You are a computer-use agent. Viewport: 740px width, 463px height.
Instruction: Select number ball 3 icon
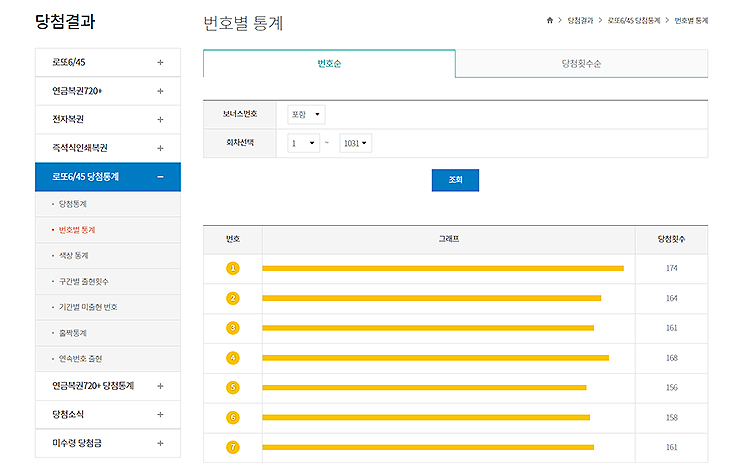coord(233,328)
